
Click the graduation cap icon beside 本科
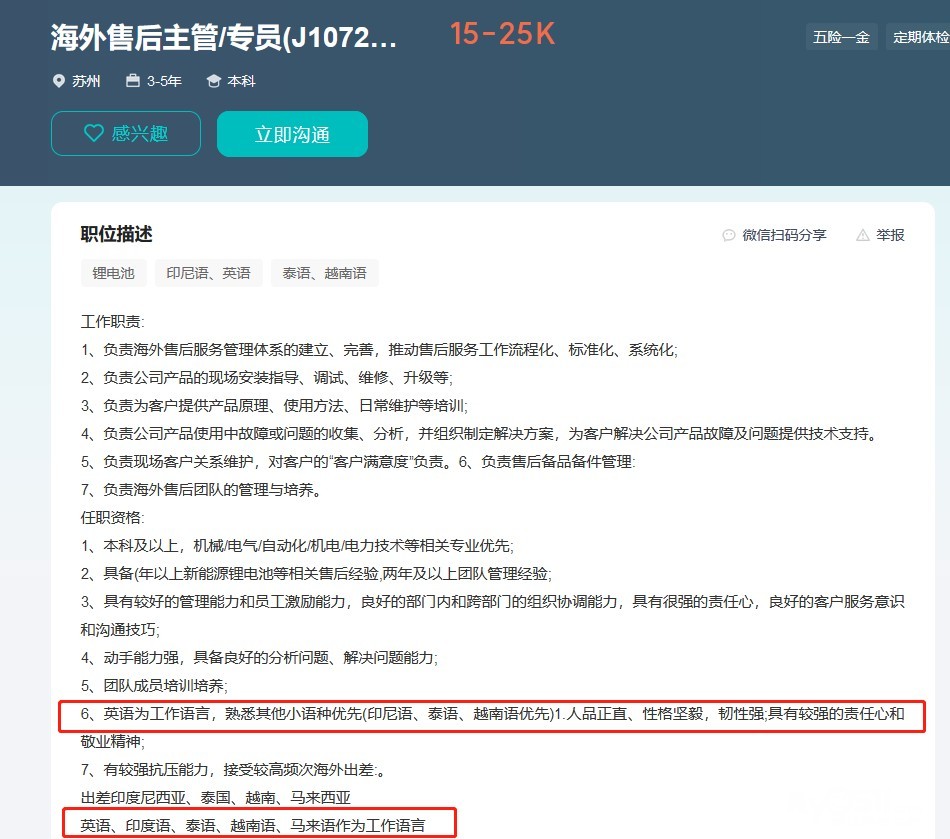click(x=213, y=81)
